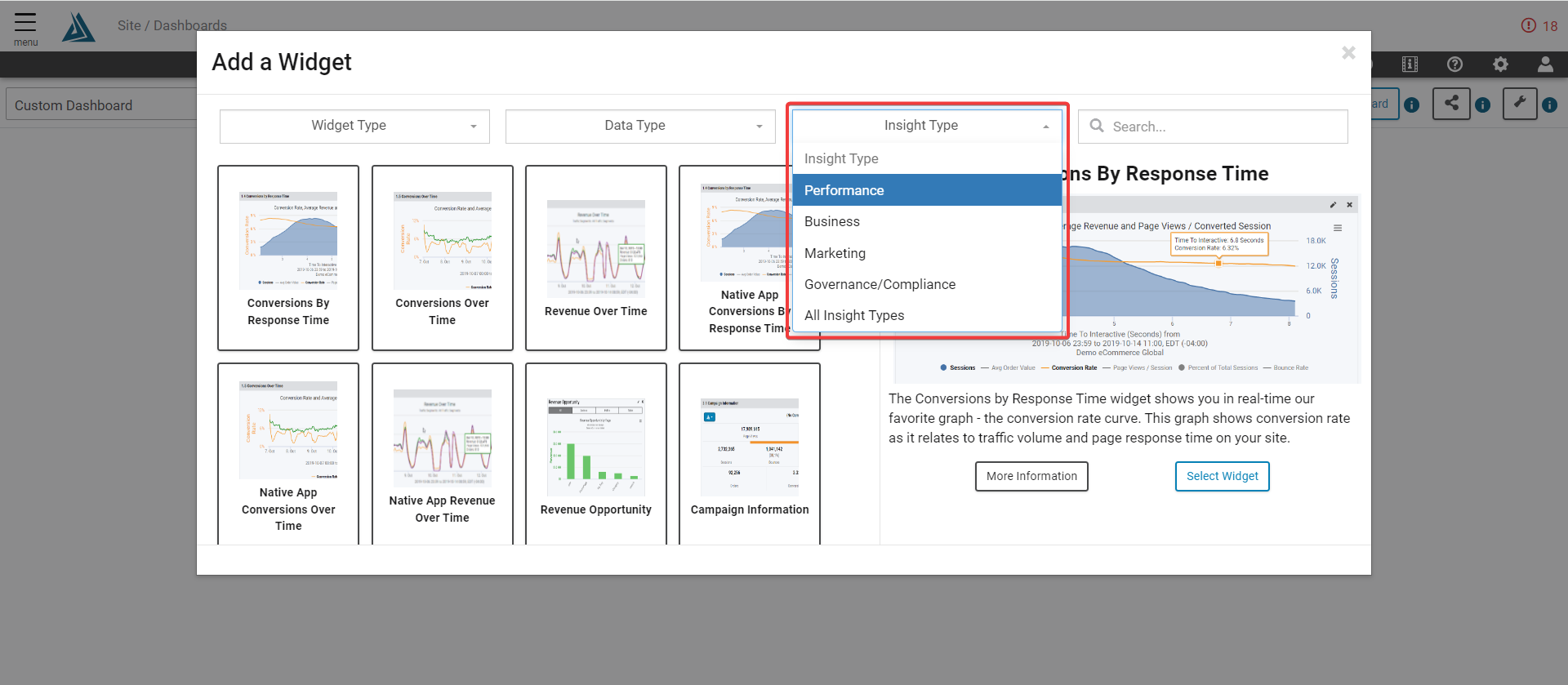Toggle the Bounce Rate legend series
Image resolution: width=1568 pixels, height=685 pixels.
[1285, 368]
